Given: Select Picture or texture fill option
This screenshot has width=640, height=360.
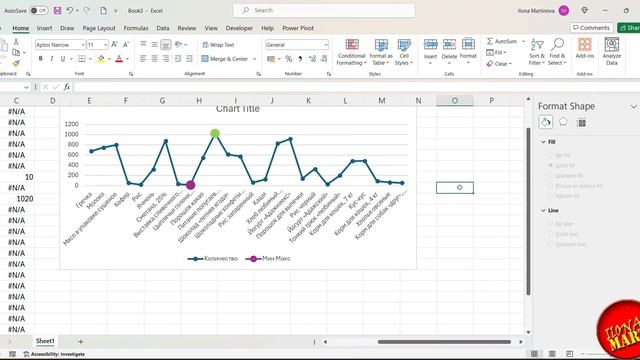Looking at the screenshot, I should point(551,186).
